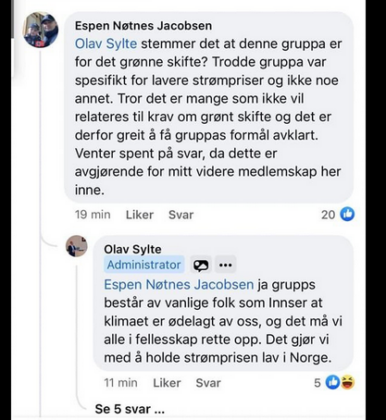The width and height of the screenshot is (386, 420).
Task: Like Espen's comment using 'Liker'
Action: click(140, 215)
